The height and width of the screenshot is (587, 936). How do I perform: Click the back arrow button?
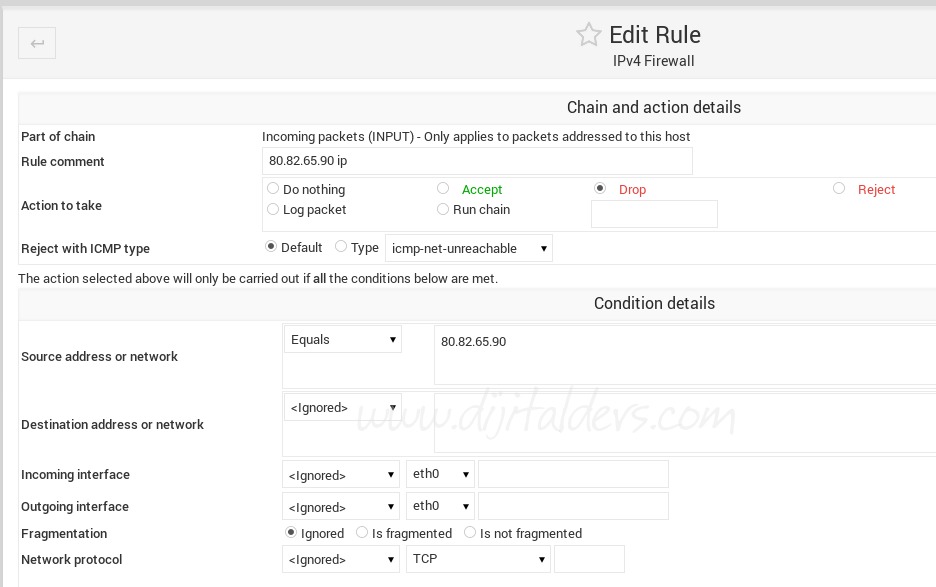(37, 43)
